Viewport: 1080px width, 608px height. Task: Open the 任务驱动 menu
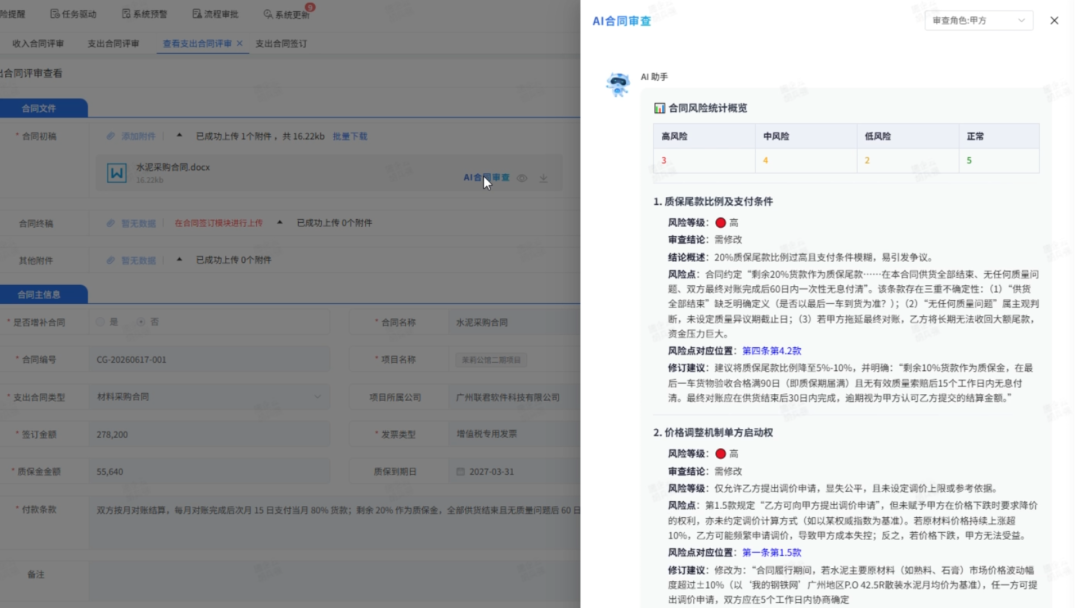[x=73, y=14]
